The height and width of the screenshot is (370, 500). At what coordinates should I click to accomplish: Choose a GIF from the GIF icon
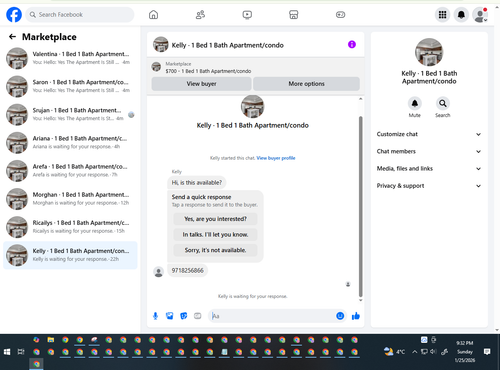click(x=198, y=316)
